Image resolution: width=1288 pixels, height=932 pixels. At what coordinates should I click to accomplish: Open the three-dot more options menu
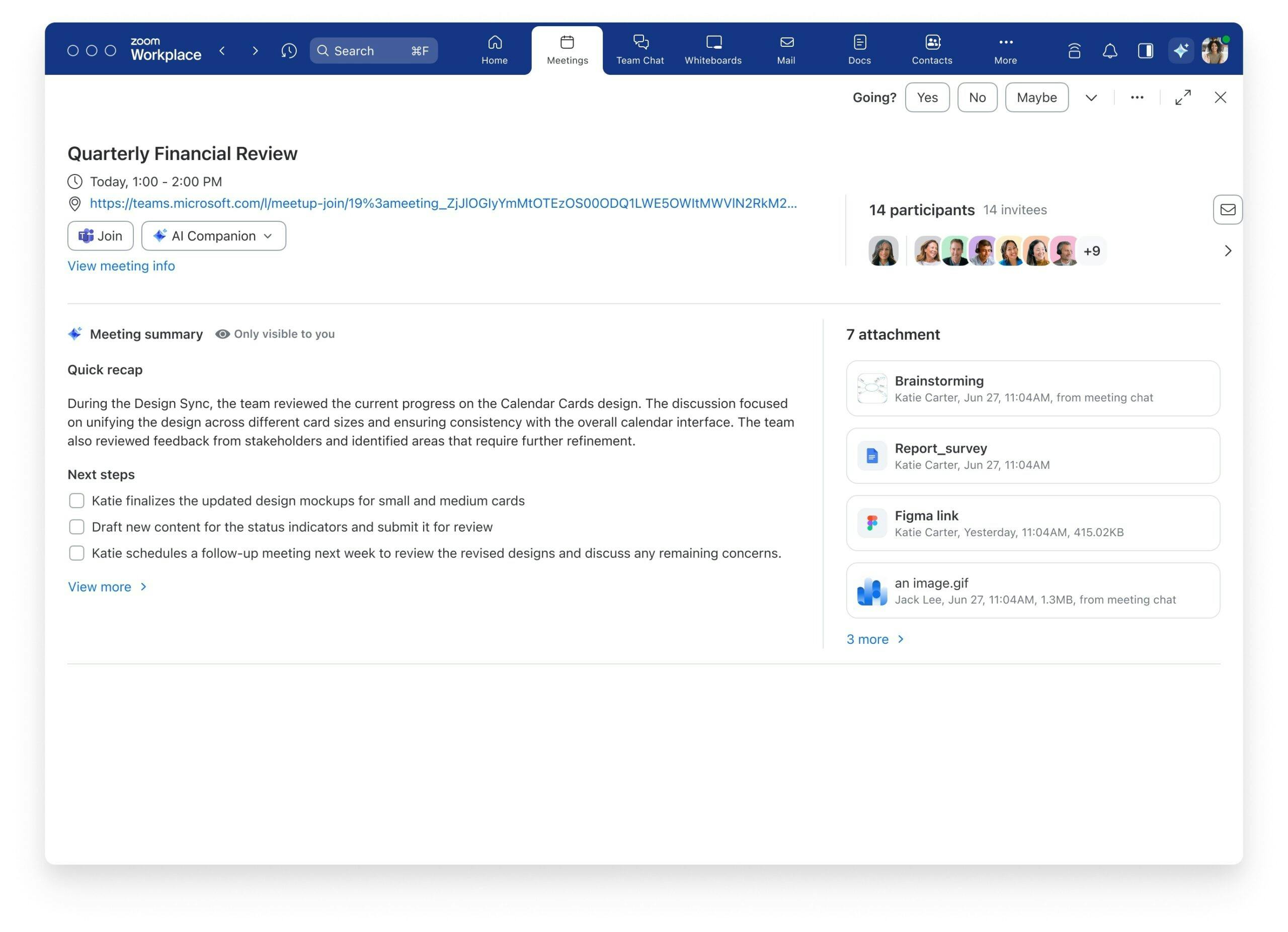1137,98
